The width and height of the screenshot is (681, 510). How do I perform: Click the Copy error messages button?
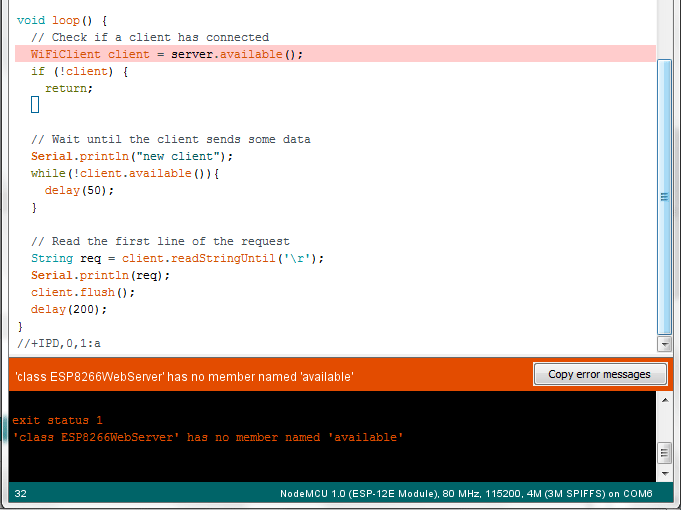pyautogui.click(x=600, y=374)
